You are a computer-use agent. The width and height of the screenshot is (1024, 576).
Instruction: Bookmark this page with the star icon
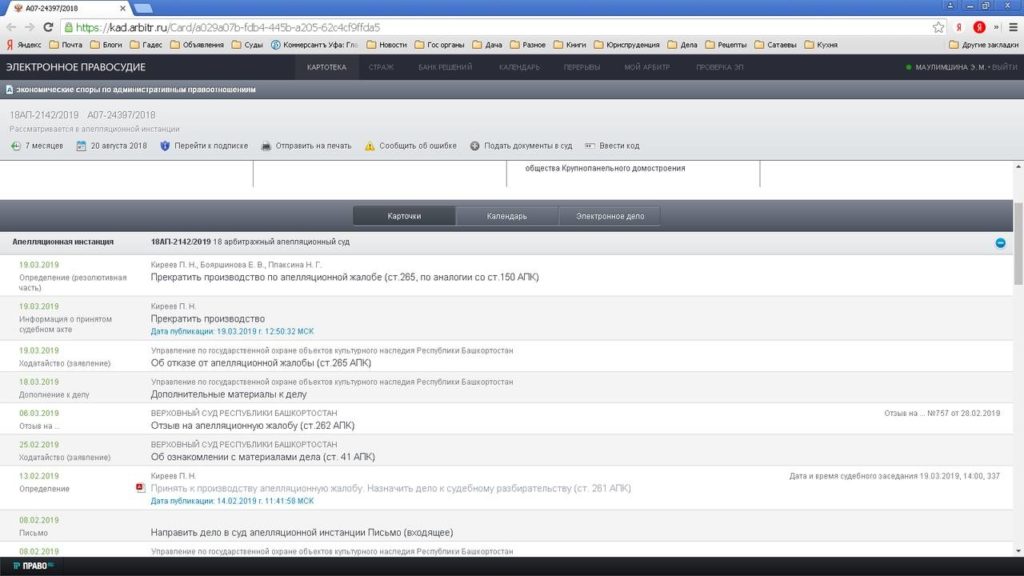pos(938,27)
